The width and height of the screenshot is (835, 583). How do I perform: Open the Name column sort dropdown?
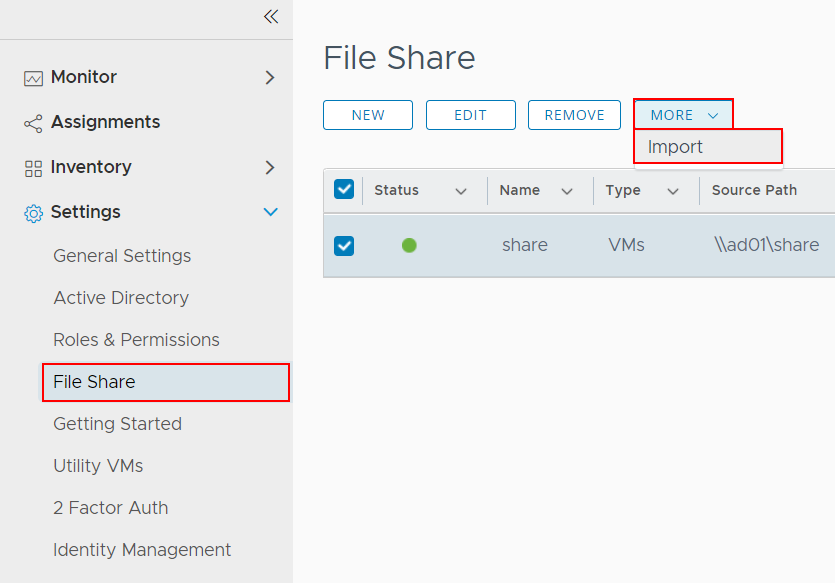[x=567, y=191]
